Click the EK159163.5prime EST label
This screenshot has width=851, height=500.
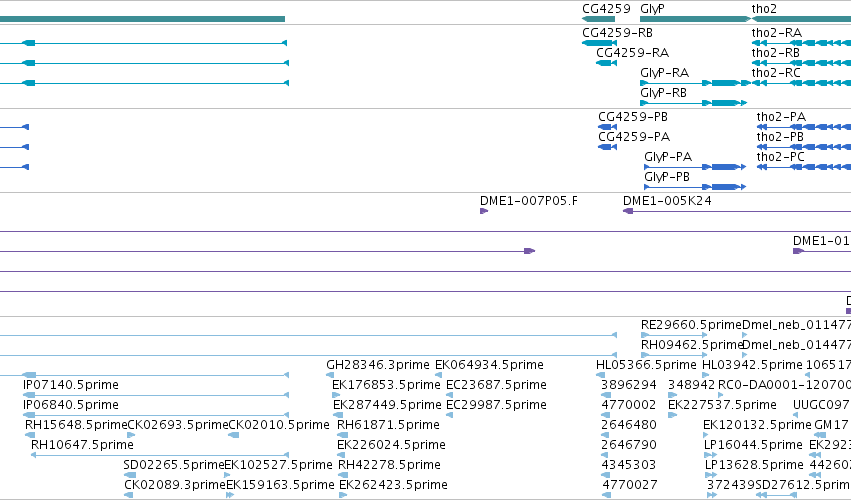point(280,485)
